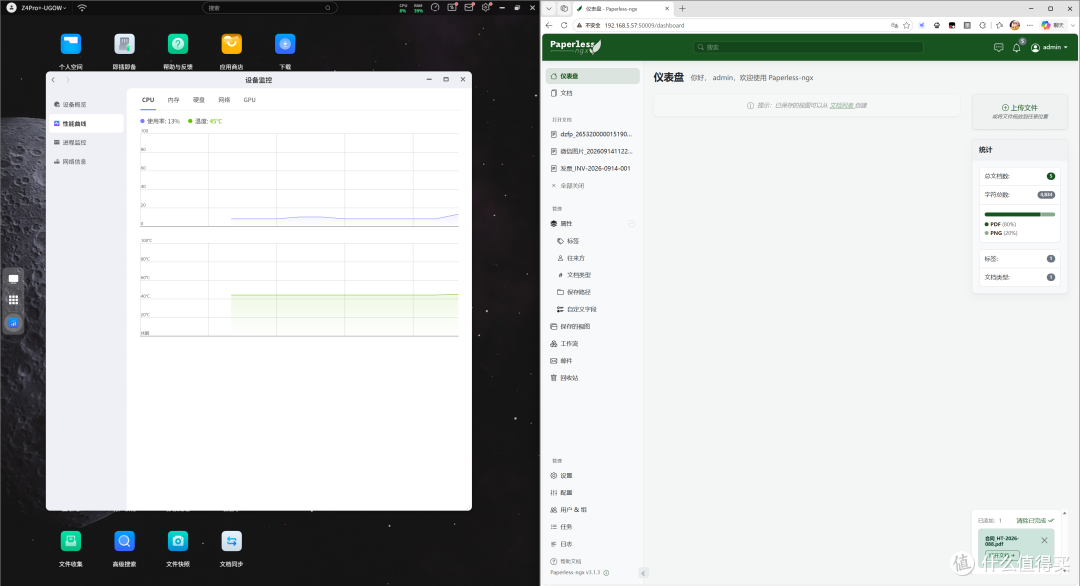Launch the 文档同步 sync app

(231, 541)
